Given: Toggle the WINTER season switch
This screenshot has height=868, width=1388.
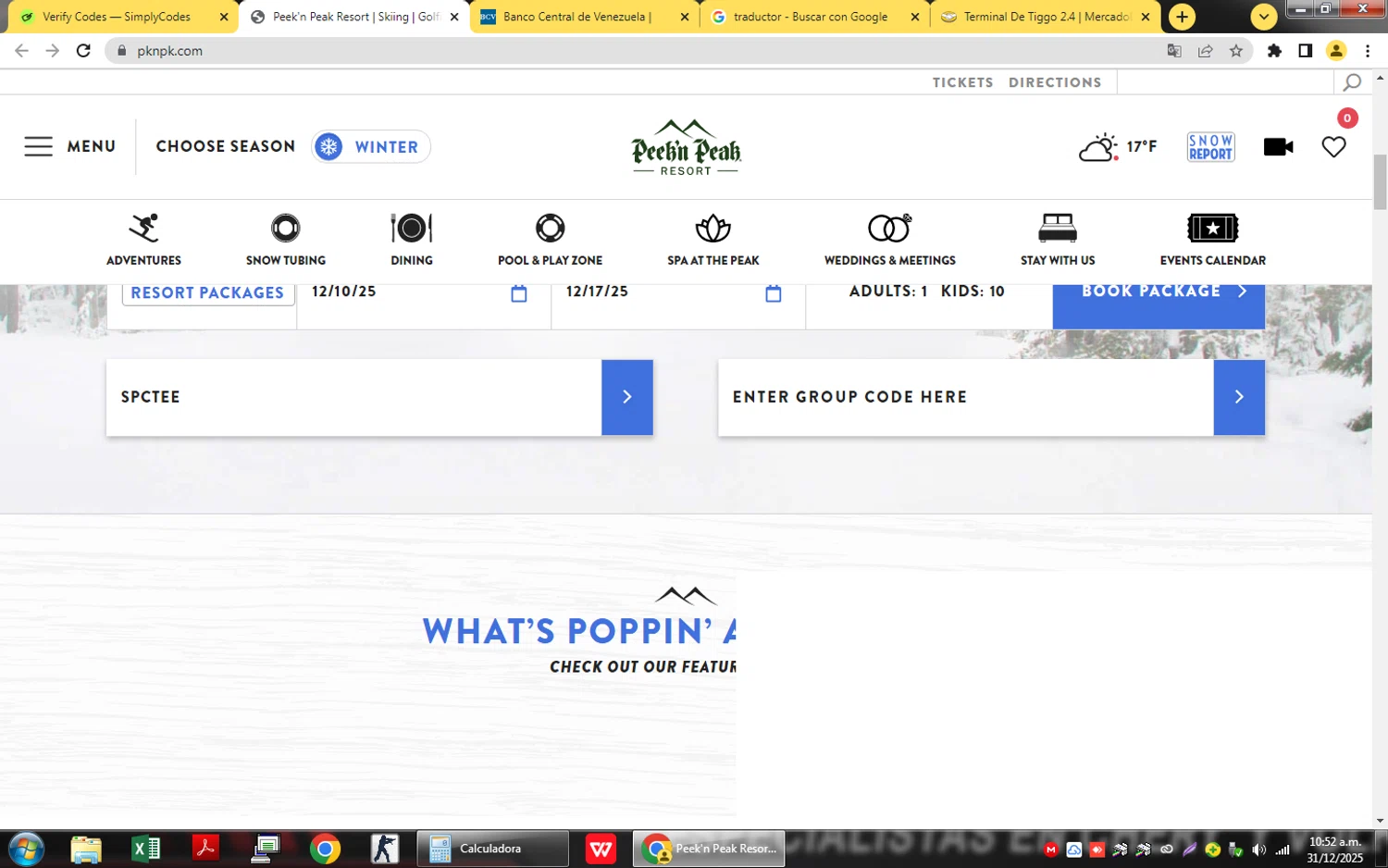Looking at the screenshot, I should [x=371, y=146].
